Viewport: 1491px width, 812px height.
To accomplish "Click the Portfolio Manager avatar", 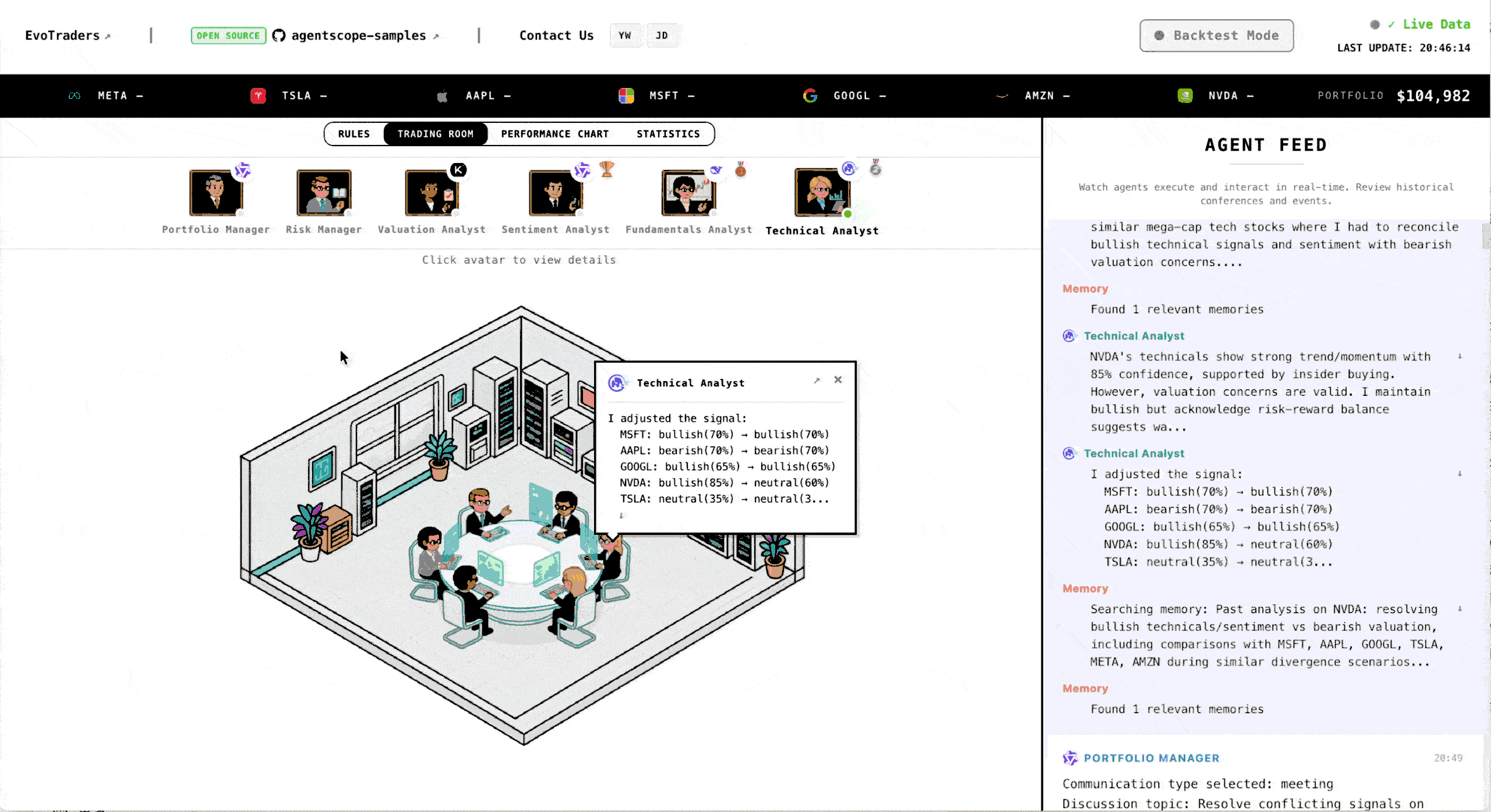I will 215,193.
